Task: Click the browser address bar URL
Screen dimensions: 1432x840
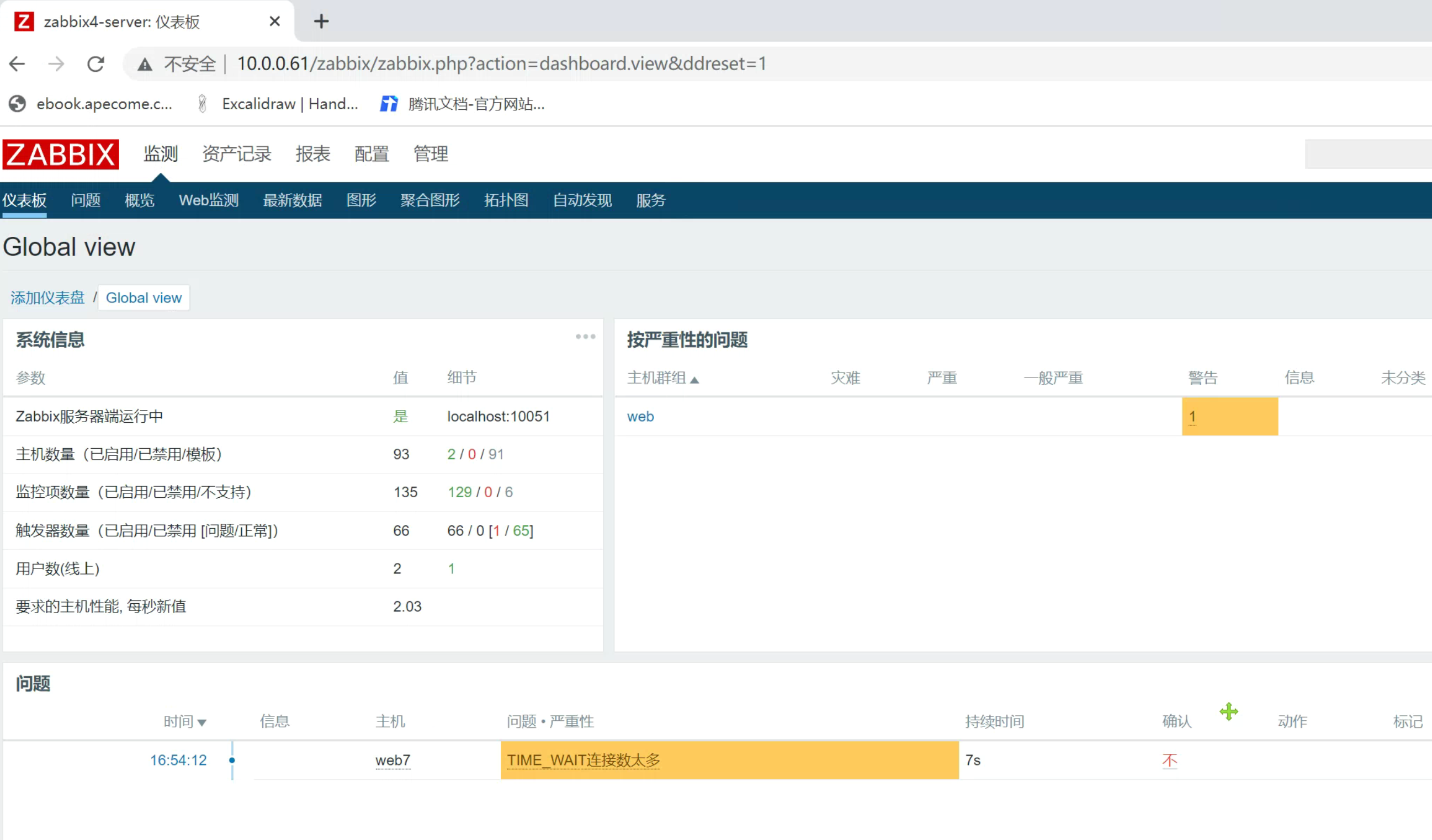Action: click(501, 63)
